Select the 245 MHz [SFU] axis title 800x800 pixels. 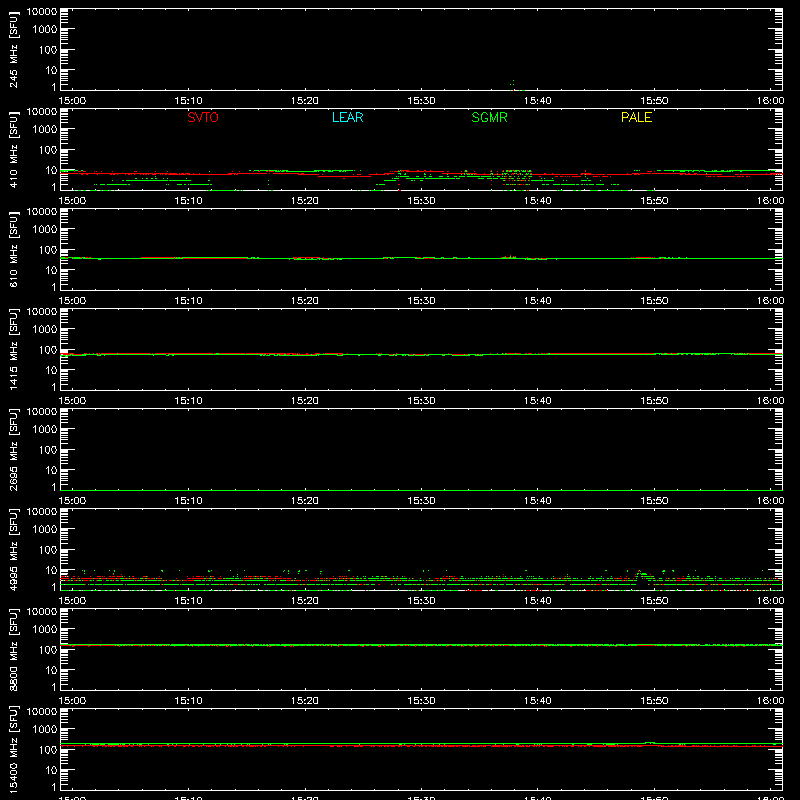click(13, 50)
